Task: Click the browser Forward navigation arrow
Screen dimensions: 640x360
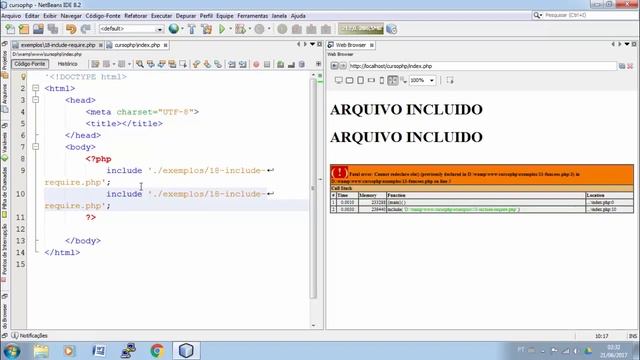Action: pyautogui.click(x=343, y=66)
